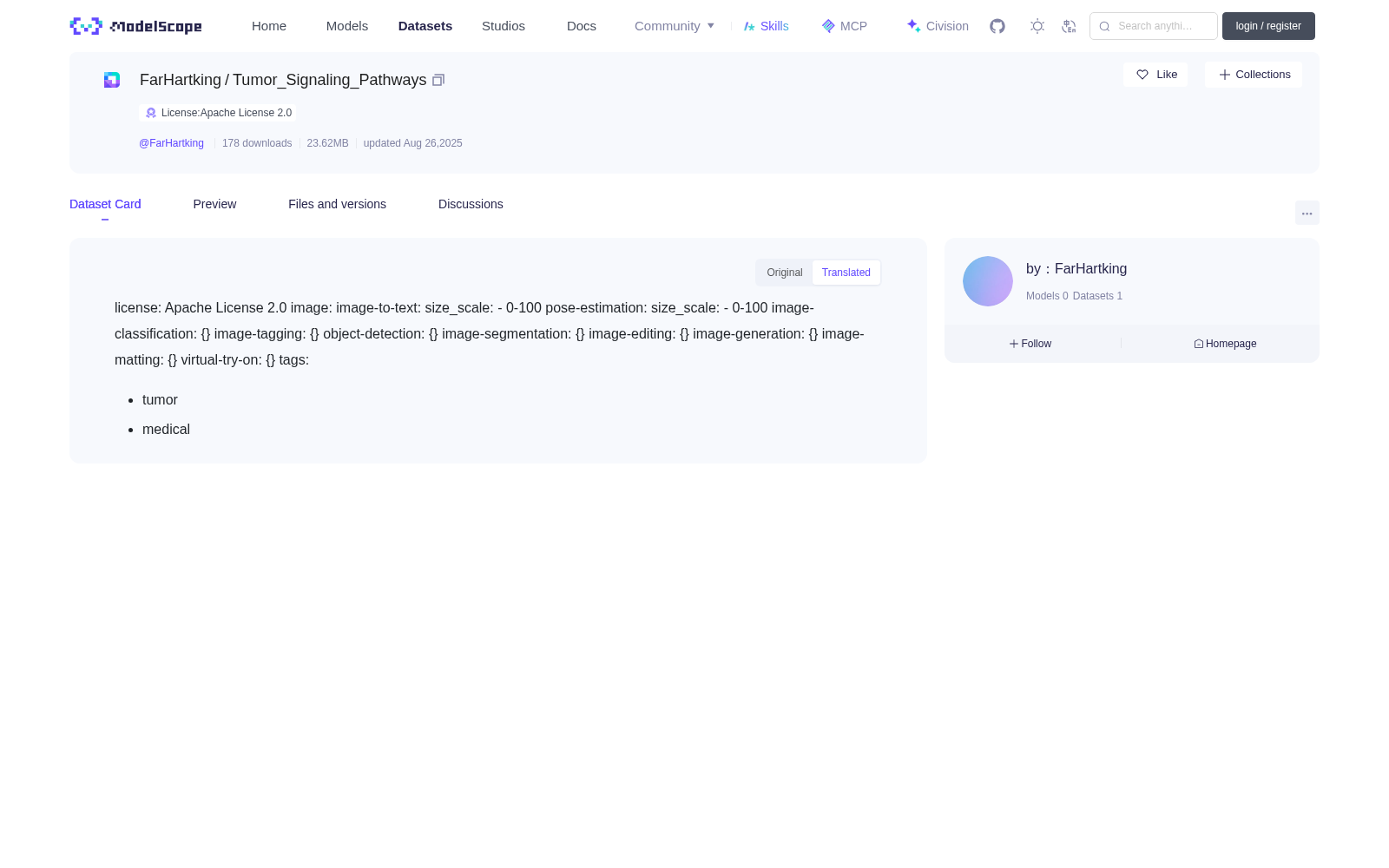This screenshot has height=868, width=1389.
Task: Open the Datasets section
Action: click(425, 26)
